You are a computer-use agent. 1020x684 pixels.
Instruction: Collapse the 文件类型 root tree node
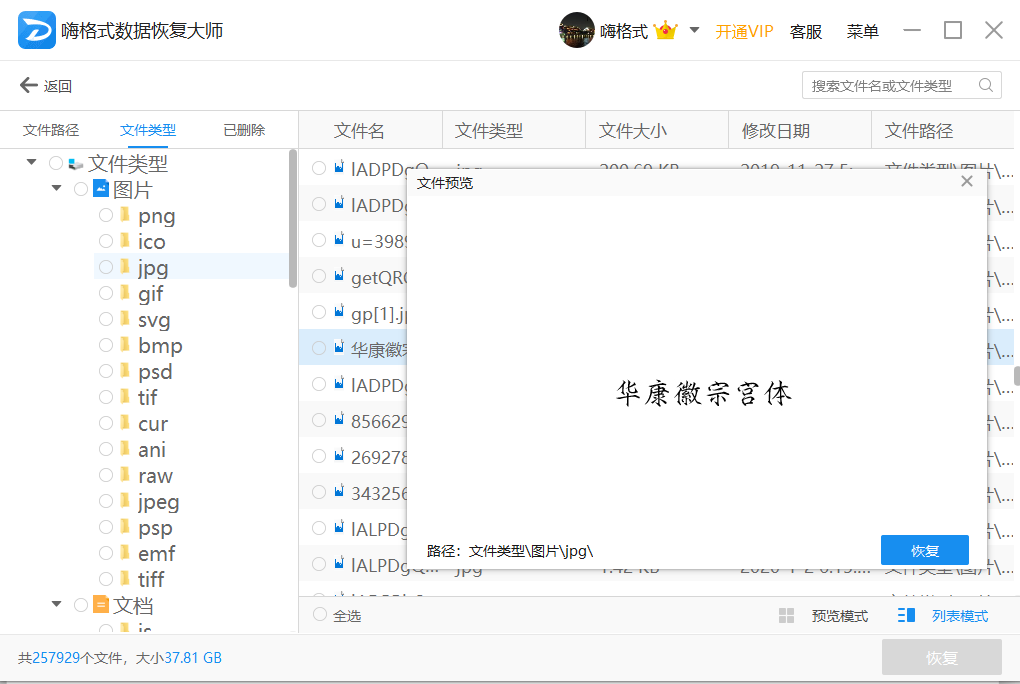tap(31, 161)
